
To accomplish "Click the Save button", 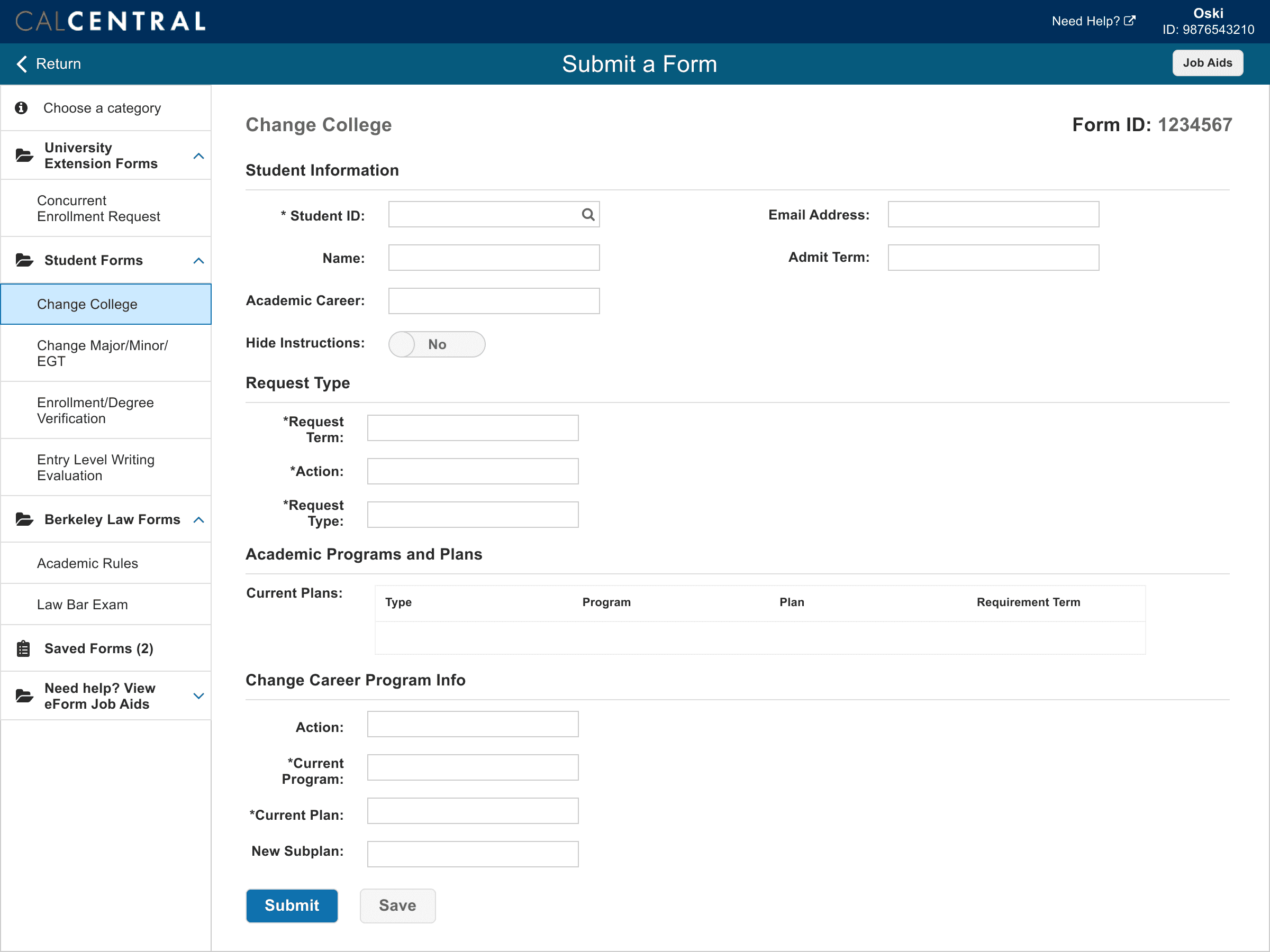I will click(397, 905).
